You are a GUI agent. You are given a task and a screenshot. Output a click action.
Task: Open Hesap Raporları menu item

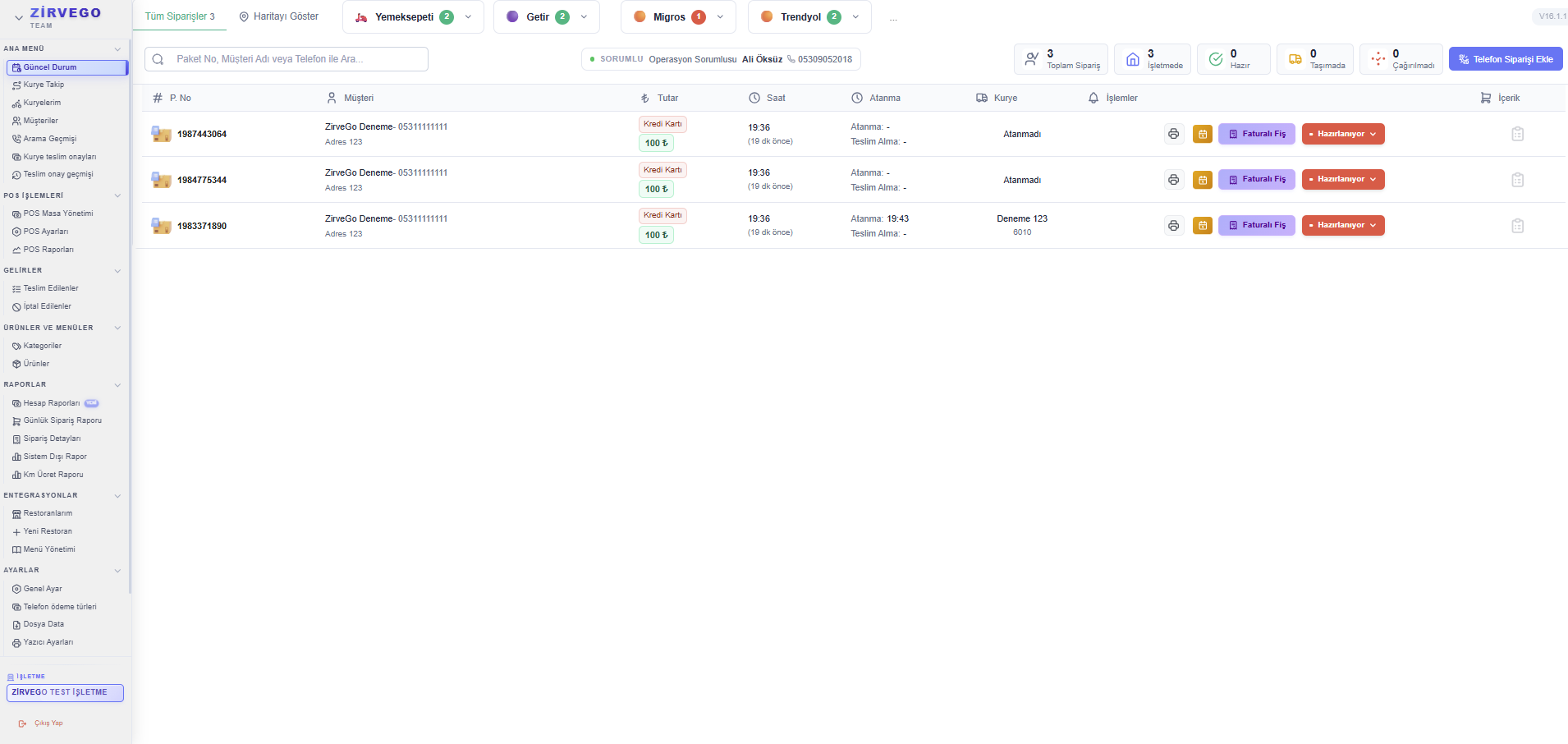coord(51,403)
